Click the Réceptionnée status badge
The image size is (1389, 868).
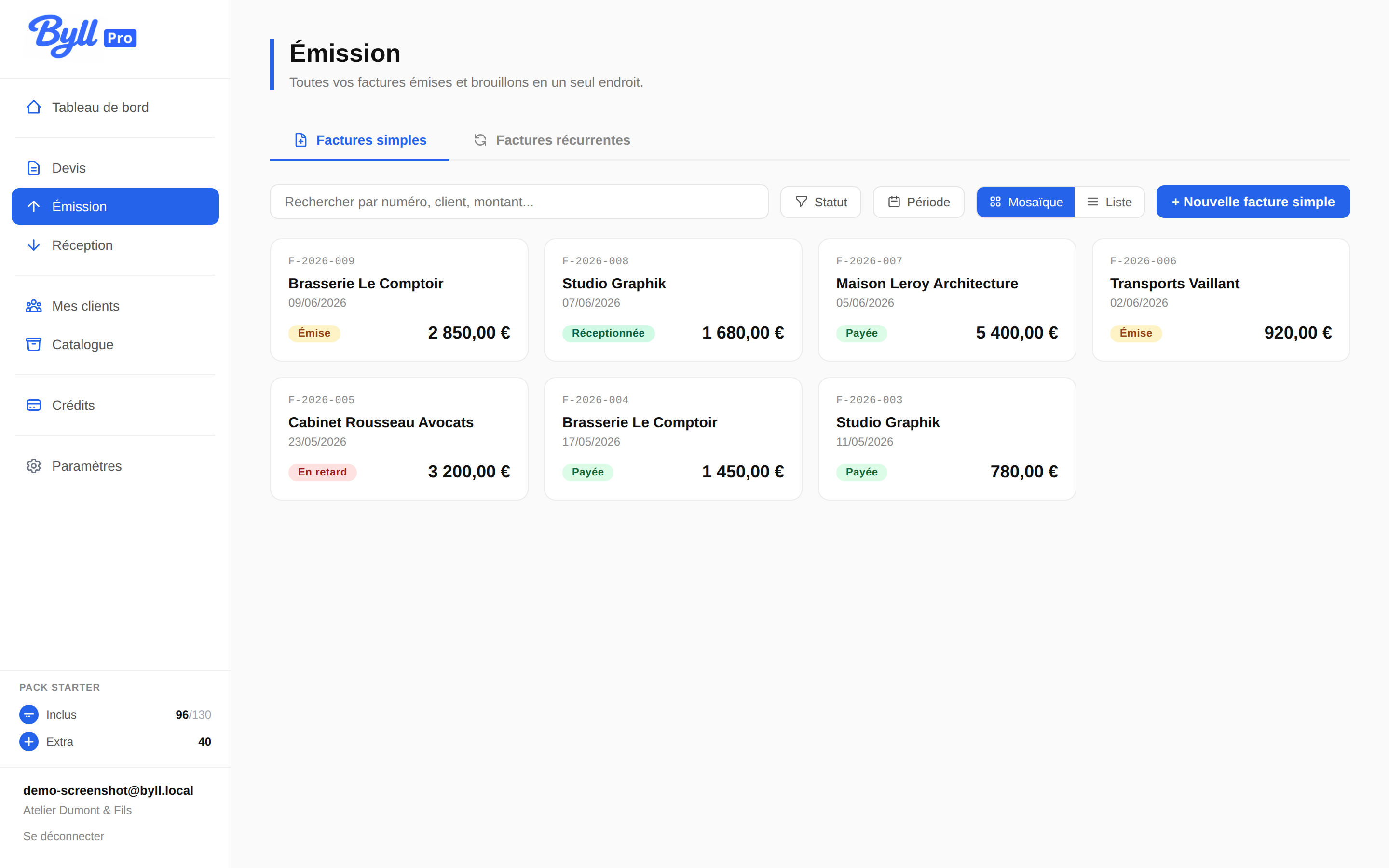[608, 333]
